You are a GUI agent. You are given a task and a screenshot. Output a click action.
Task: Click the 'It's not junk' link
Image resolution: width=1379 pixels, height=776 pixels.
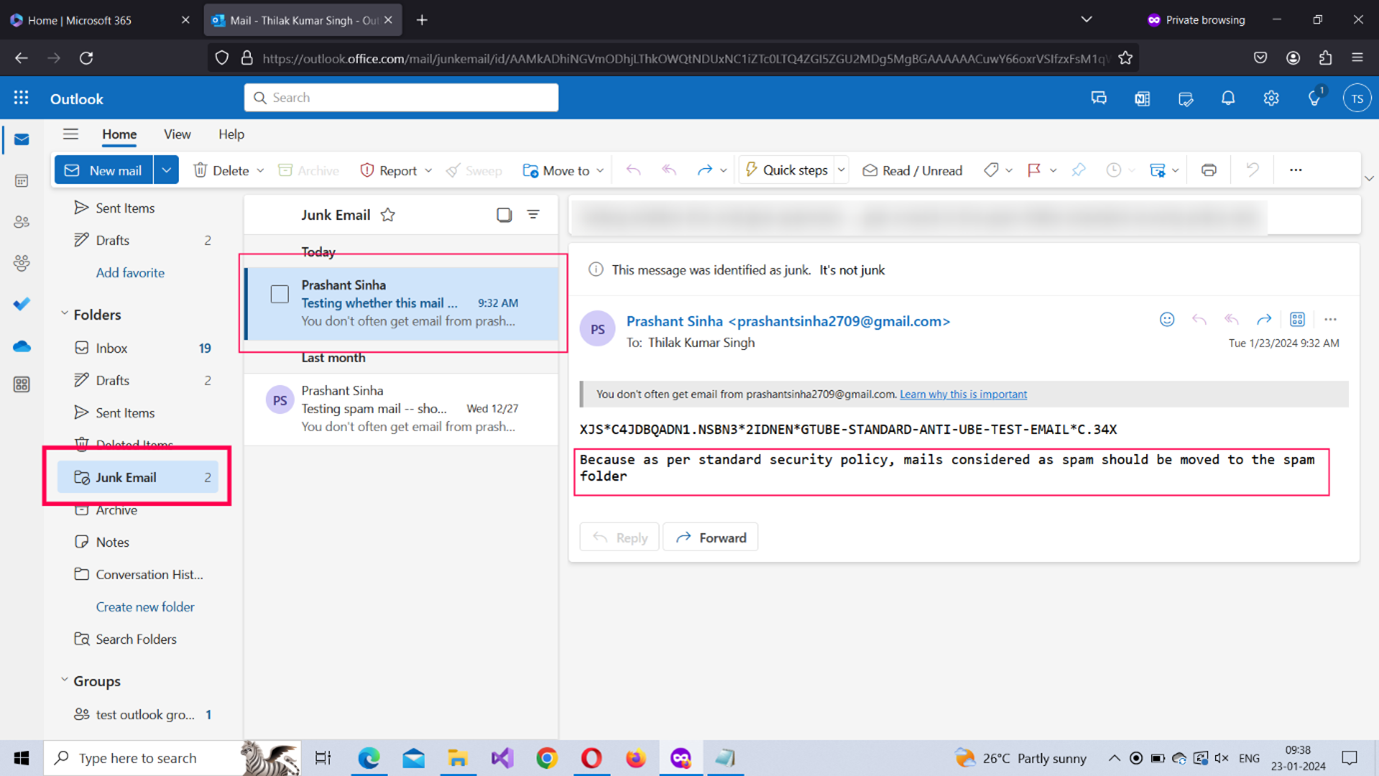click(x=851, y=270)
